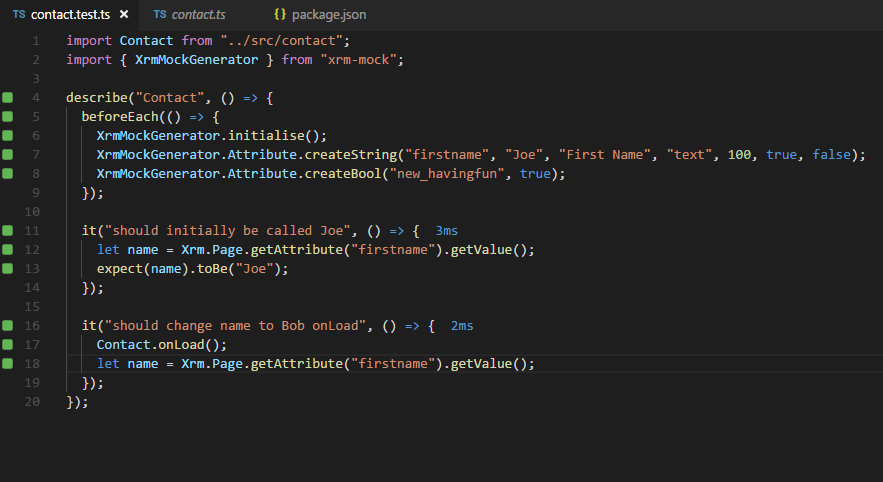Click green test marker beside line 8

point(7,173)
